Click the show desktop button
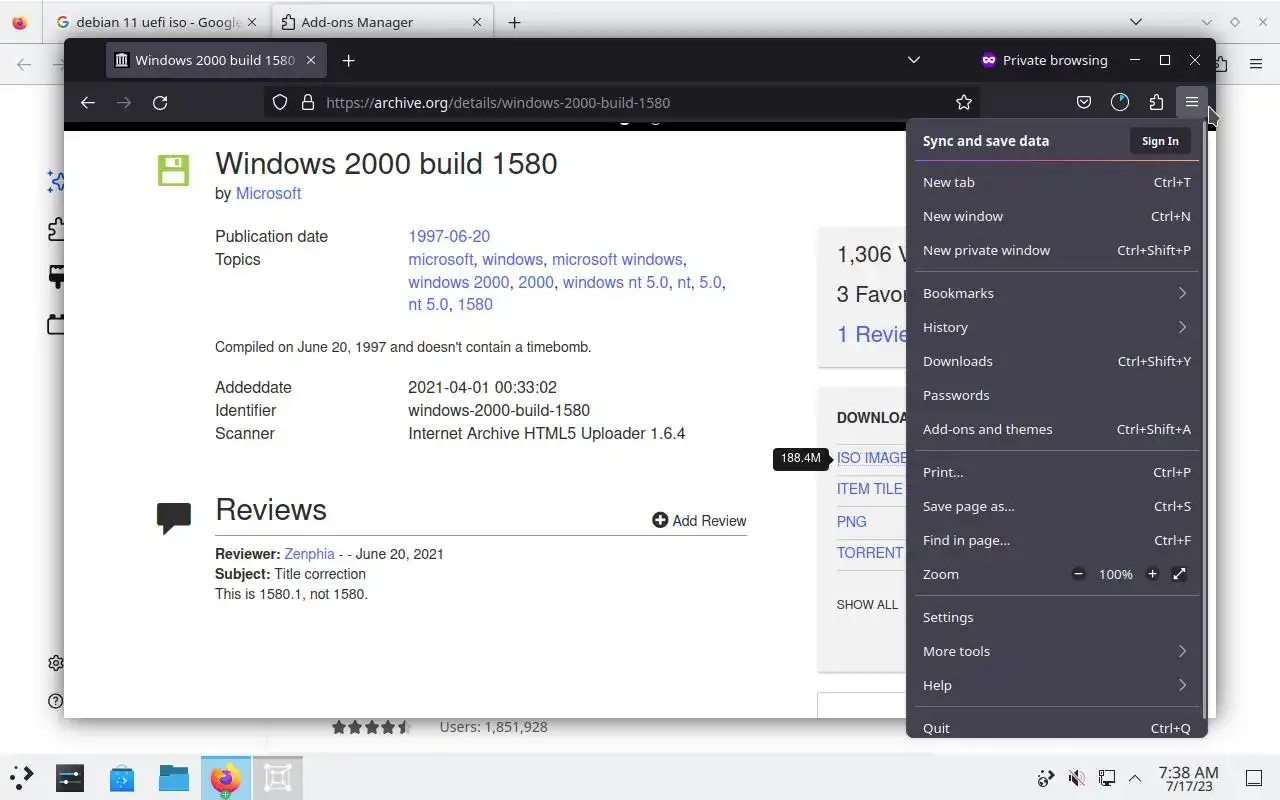1280x800 pixels. [x=1254, y=778]
